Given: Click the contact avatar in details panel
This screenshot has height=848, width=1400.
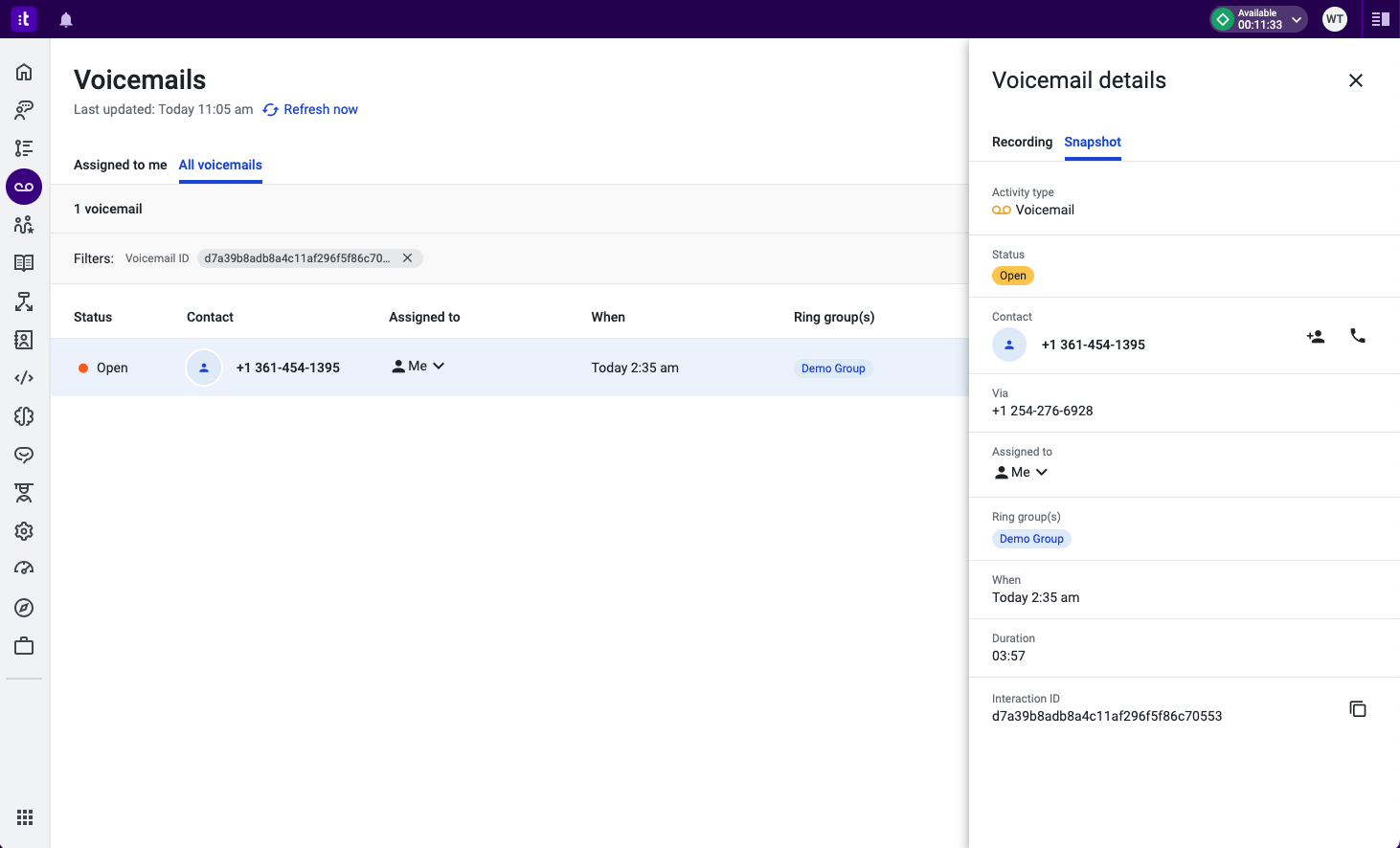Looking at the screenshot, I should (x=1009, y=345).
